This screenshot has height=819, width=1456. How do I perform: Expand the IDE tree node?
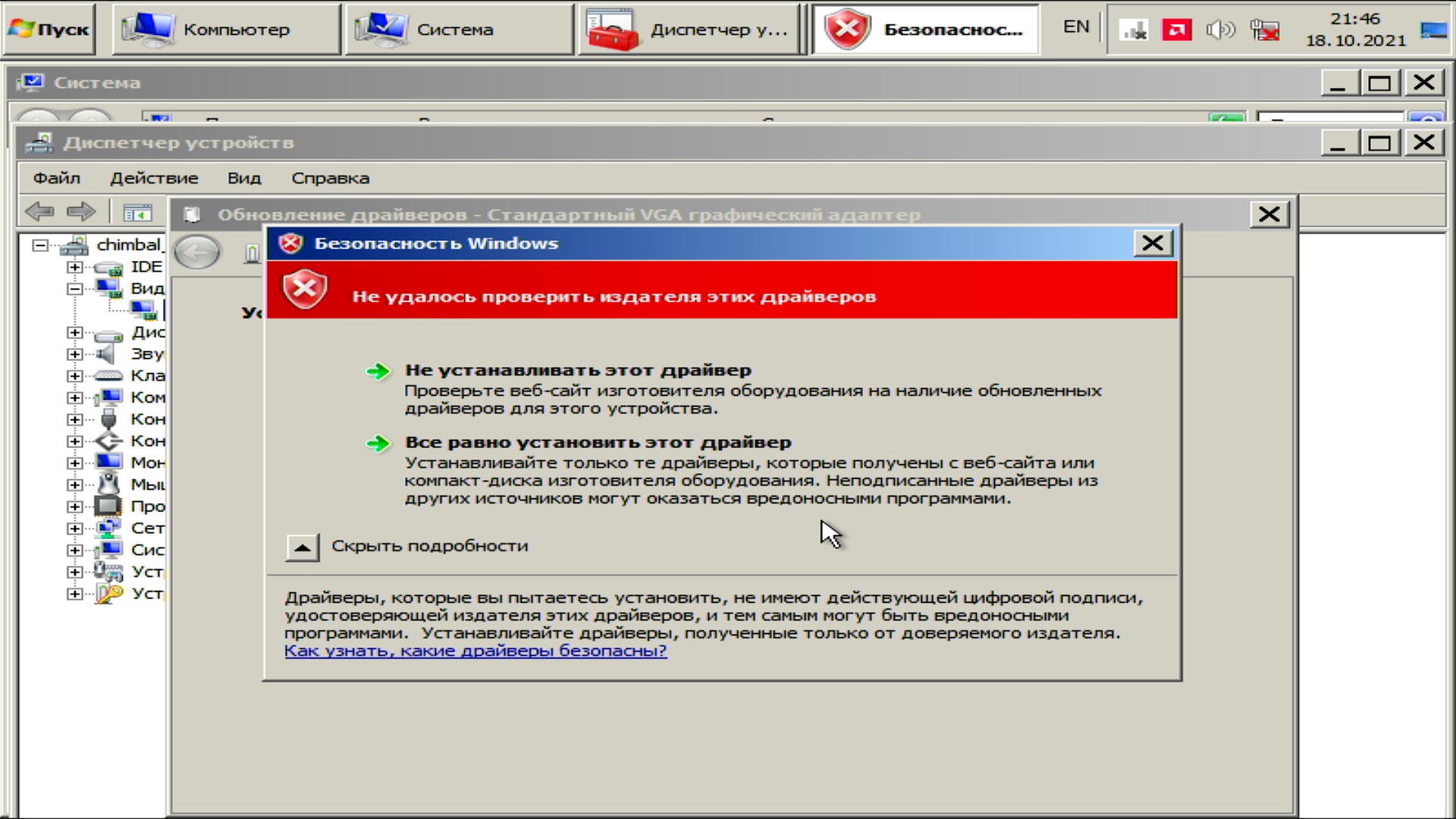click(74, 267)
